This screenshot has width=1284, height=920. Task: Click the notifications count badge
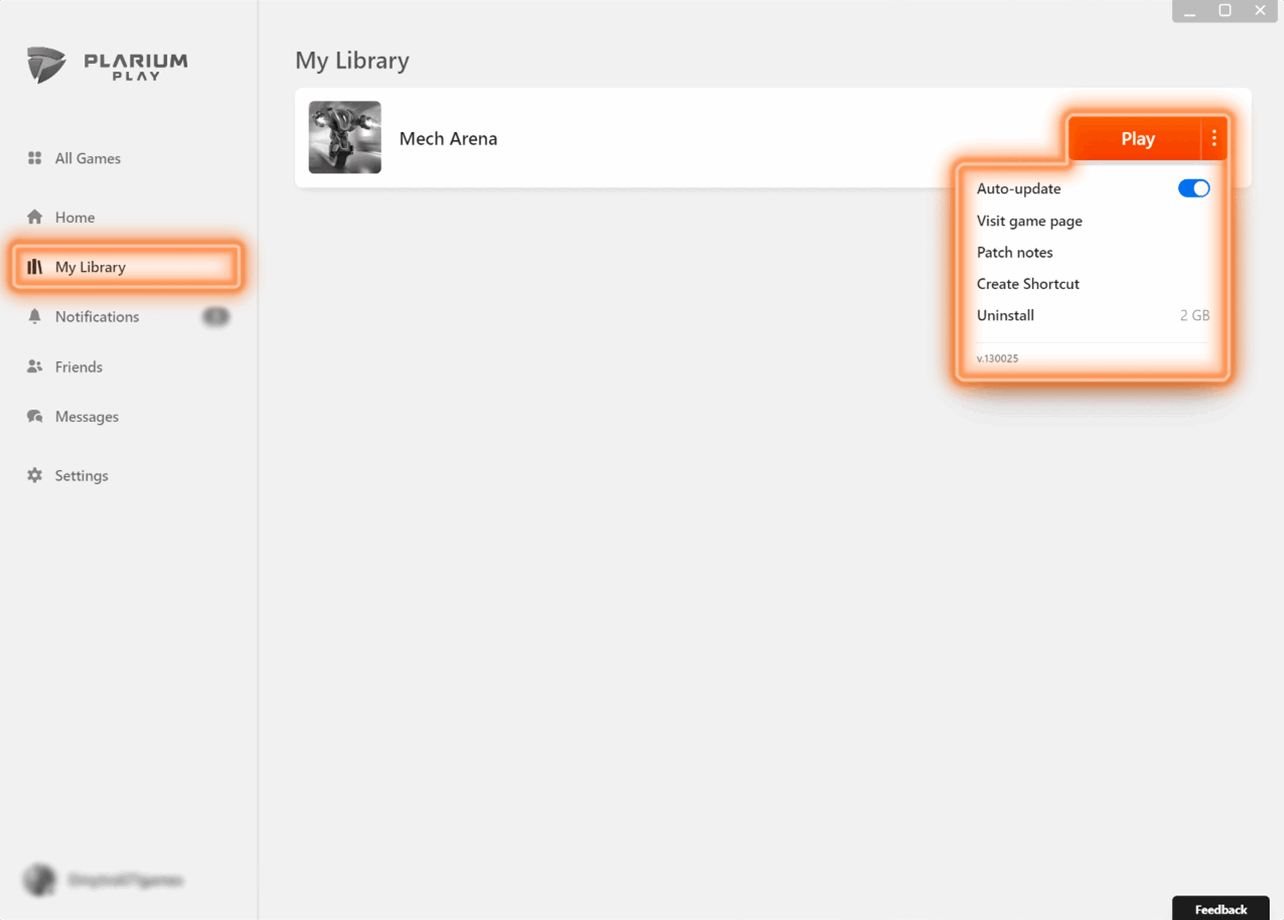pos(216,316)
